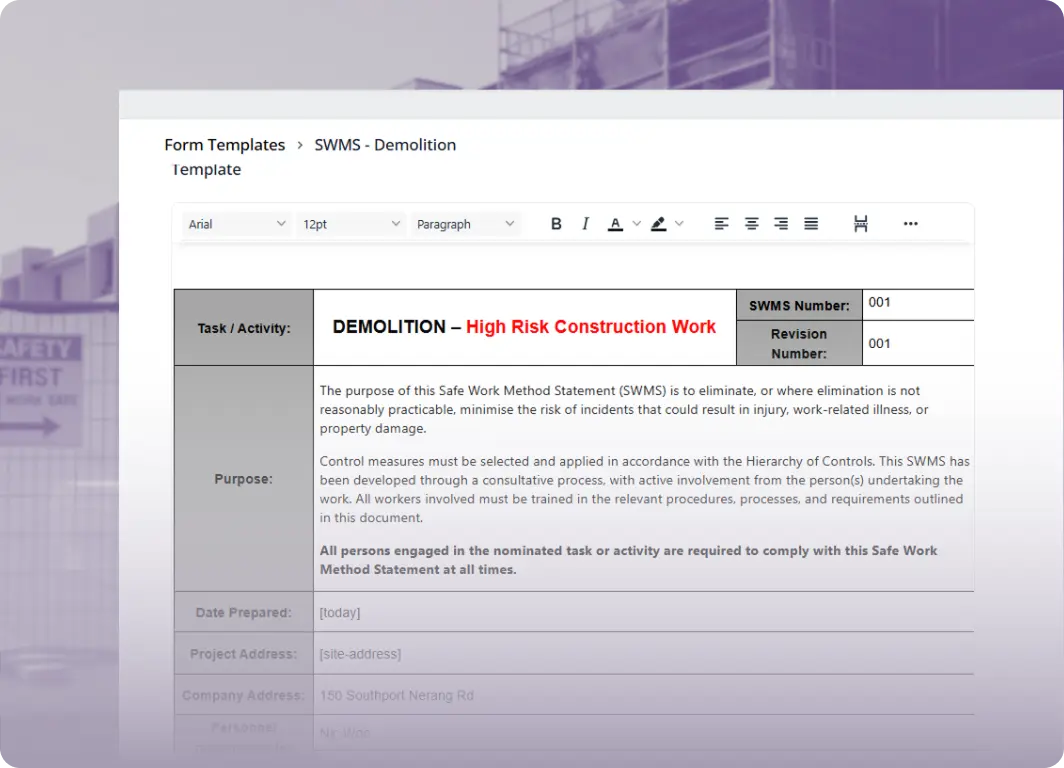
Task: Open the 12pt font size dropdown
Action: coord(350,223)
